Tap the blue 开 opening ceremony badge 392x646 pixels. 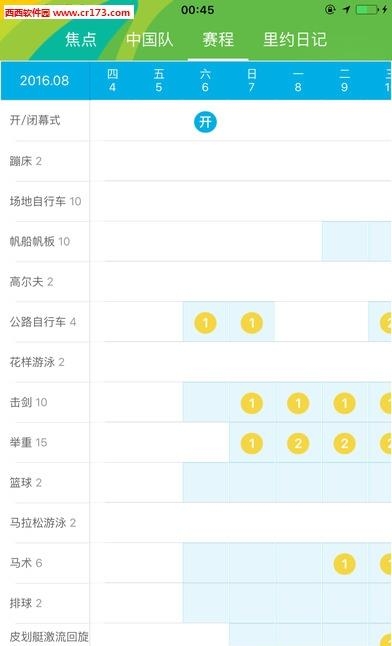coord(205,122)
